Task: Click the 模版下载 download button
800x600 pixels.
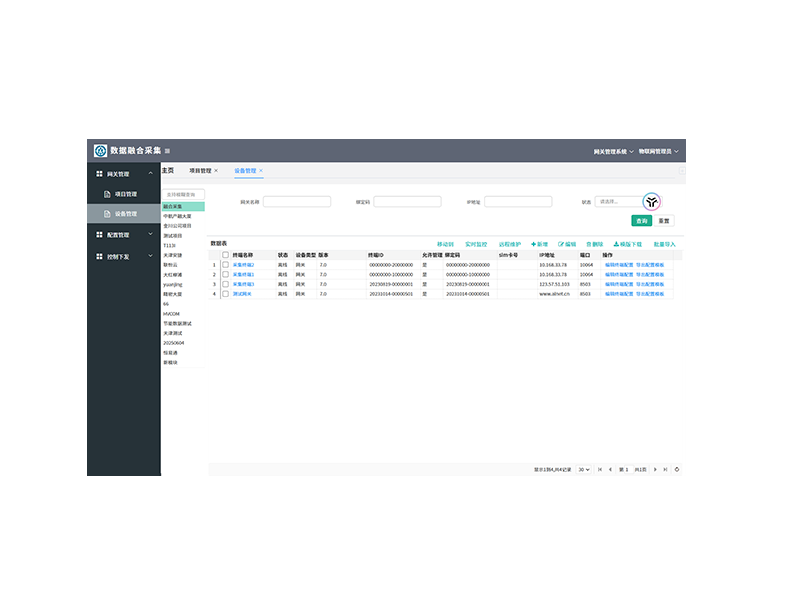Action: [x=626, y=244]
